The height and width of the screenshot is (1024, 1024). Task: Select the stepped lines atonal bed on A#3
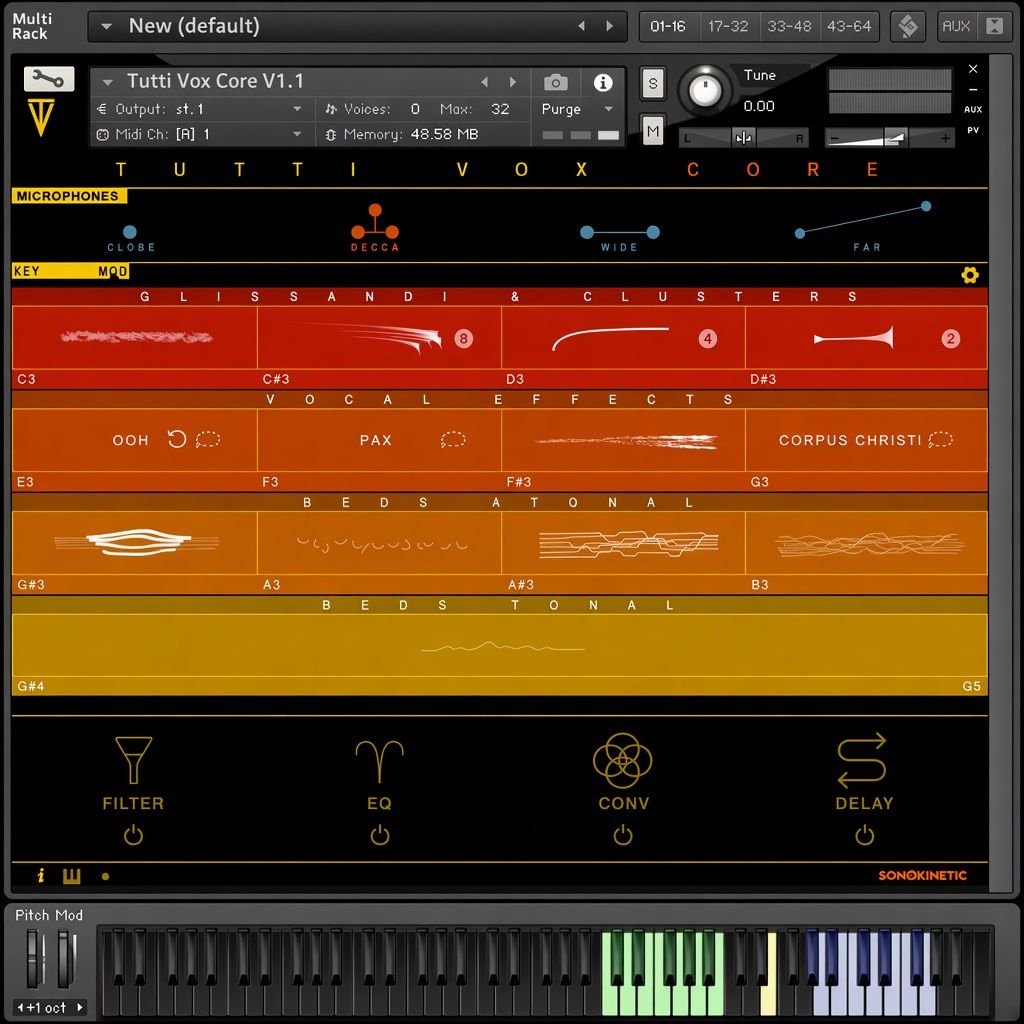(x=623, y=543)
